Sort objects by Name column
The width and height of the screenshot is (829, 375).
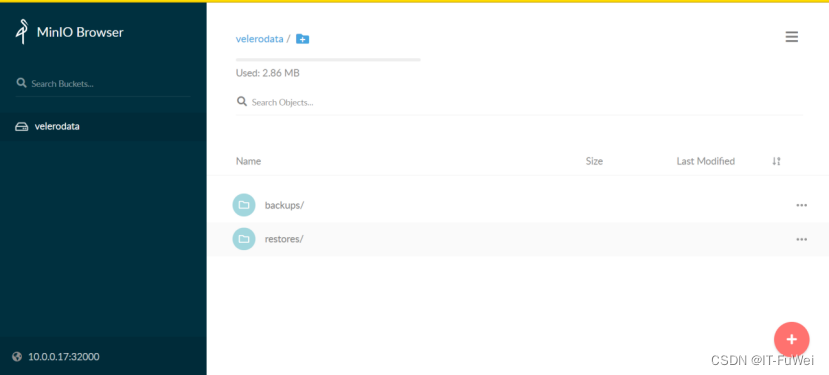(248, 161)
